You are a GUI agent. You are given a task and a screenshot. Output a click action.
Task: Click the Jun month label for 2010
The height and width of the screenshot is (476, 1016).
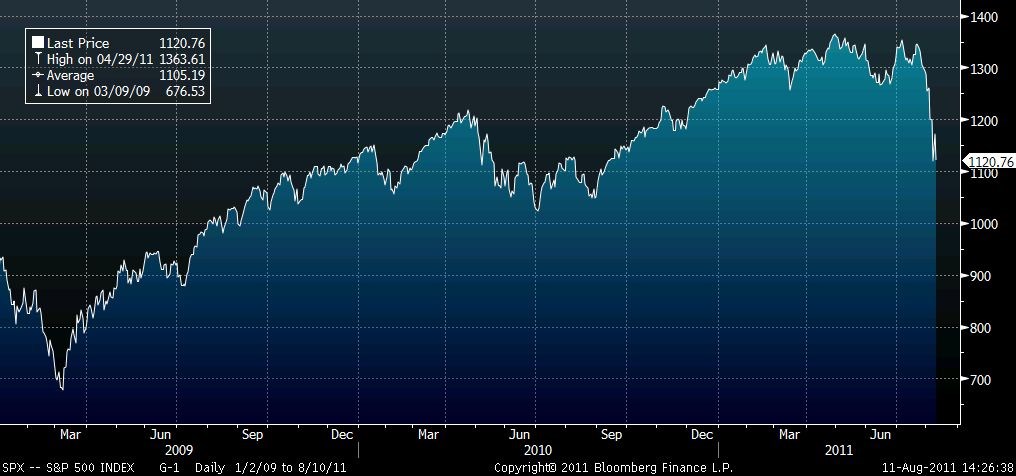pyautogui.click(x=519, y=435)
